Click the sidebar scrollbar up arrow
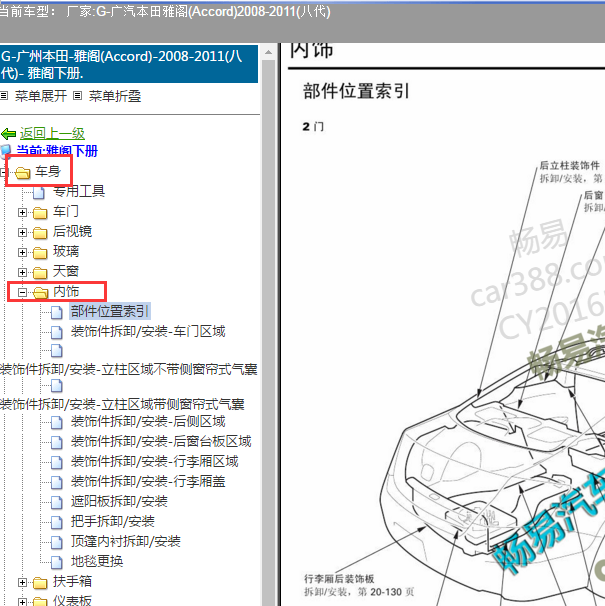The height and width of the screenshot is (606, 605). click(x=268, y=52)
